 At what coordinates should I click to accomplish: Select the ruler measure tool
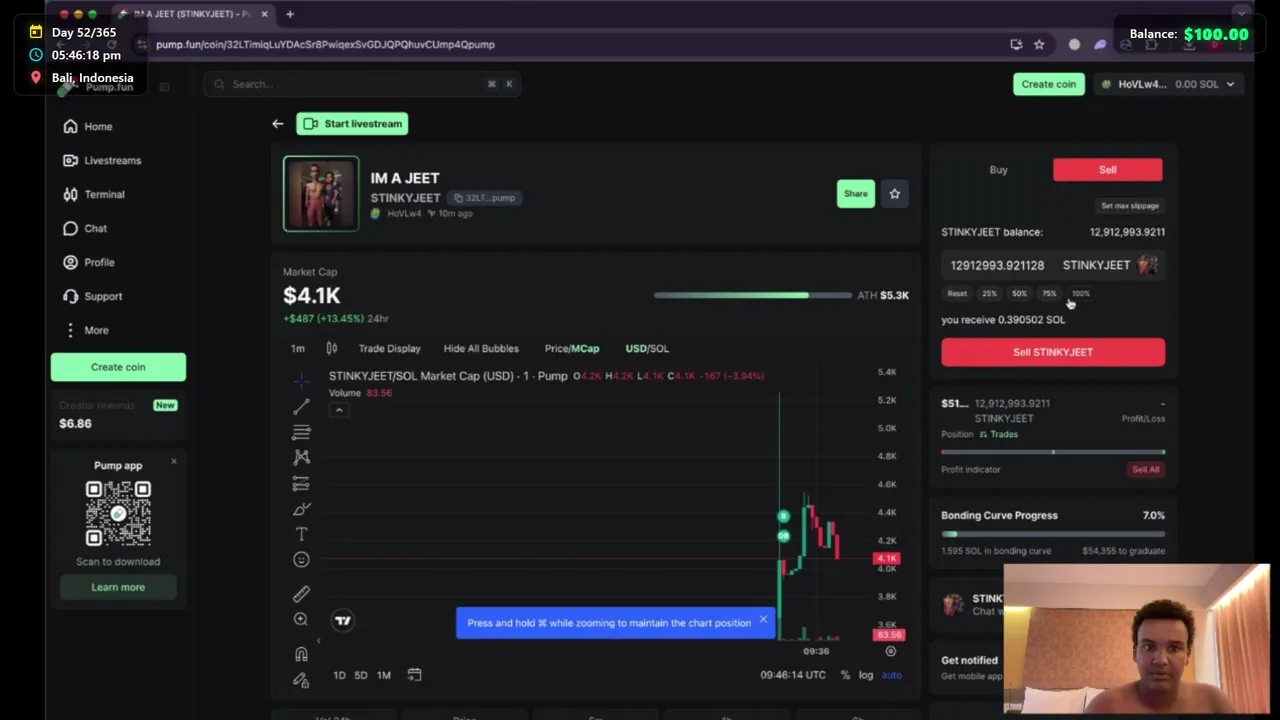301,594
